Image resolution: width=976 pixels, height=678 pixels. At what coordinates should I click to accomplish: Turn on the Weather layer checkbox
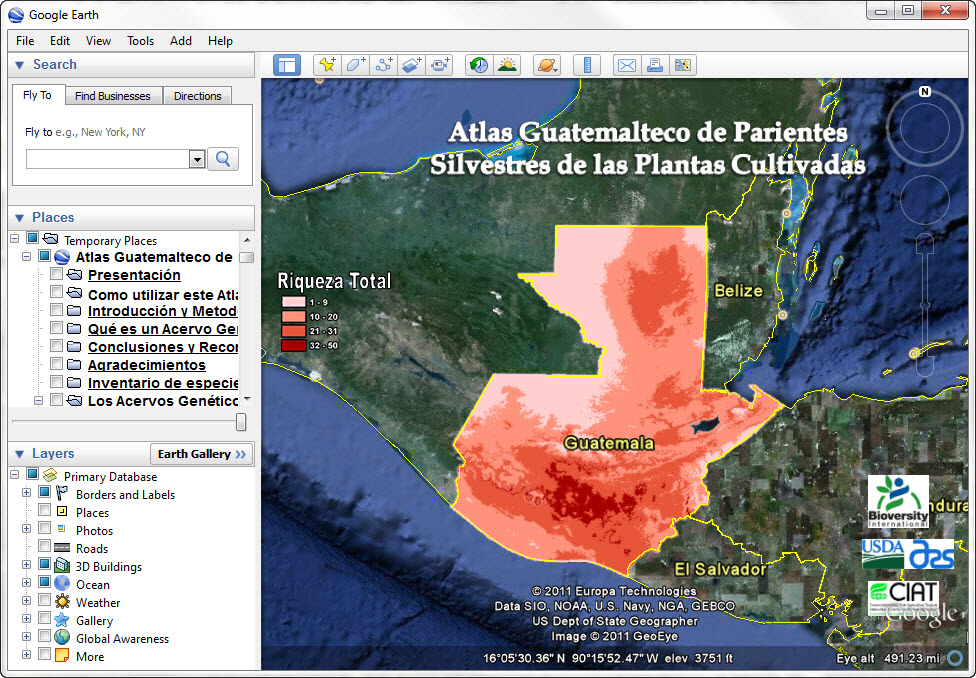tap(44, 600)
